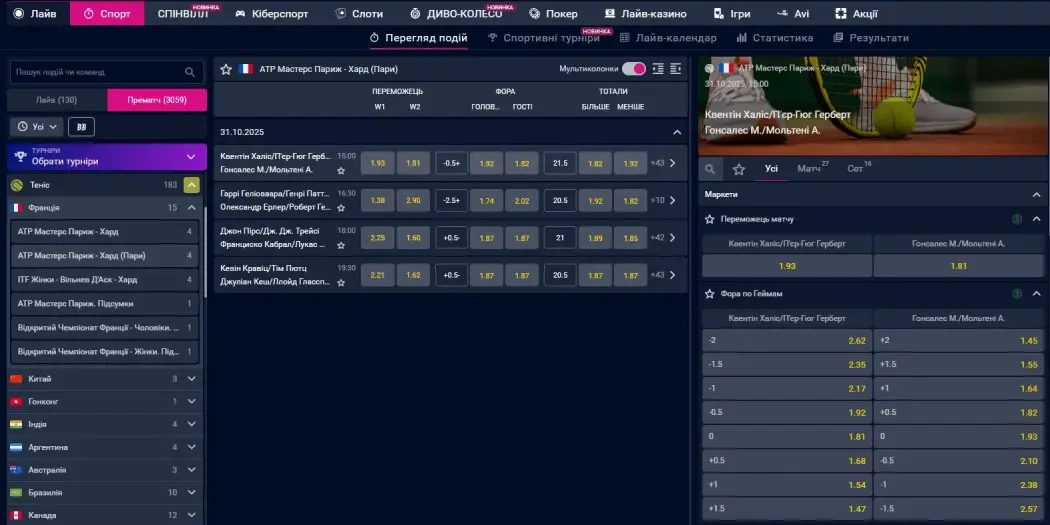The image size is (1050, 525).
Task: Switch to the Сет markets tab
Action: click(856, 169)
